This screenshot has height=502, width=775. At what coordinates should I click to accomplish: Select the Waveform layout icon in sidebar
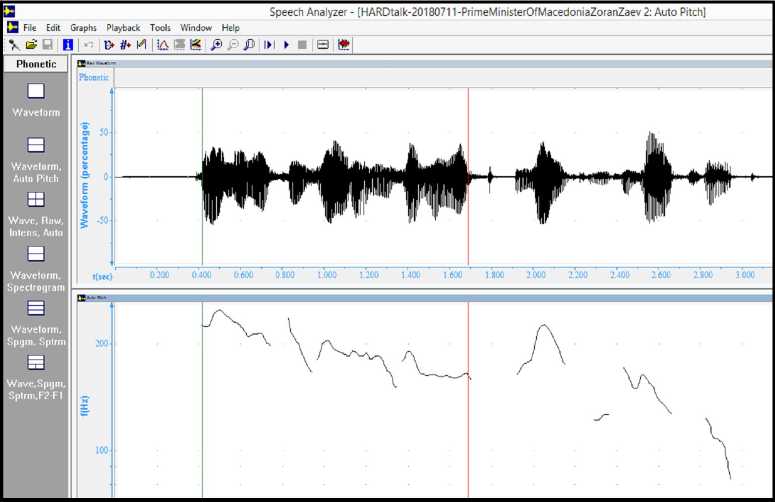click(36, 91)
